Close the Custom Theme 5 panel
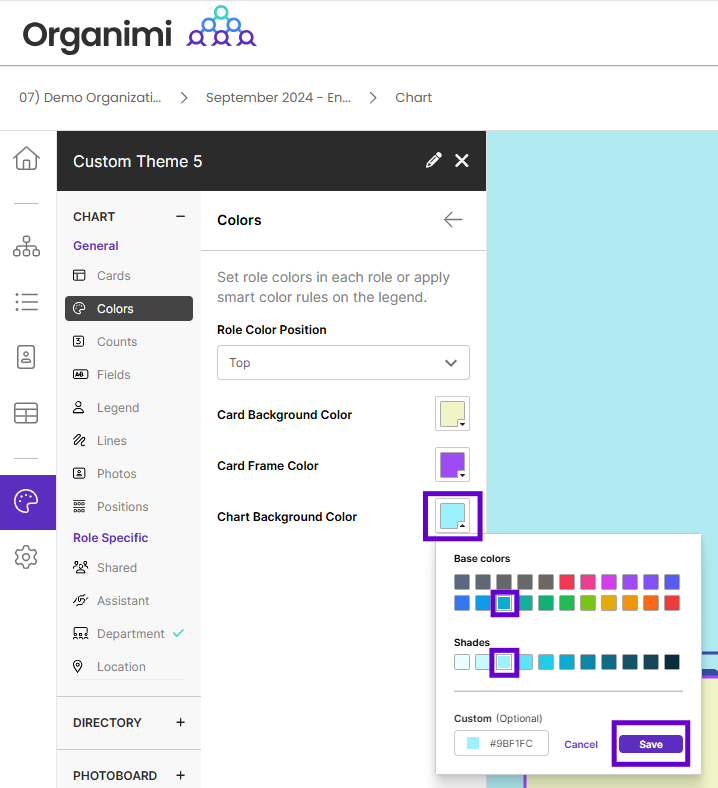718x788 pixels. click(462, 161)
